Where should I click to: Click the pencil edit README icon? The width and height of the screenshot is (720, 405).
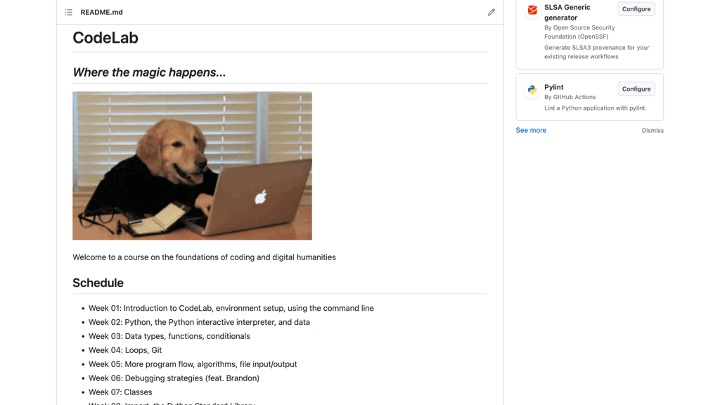coord(491,12)
